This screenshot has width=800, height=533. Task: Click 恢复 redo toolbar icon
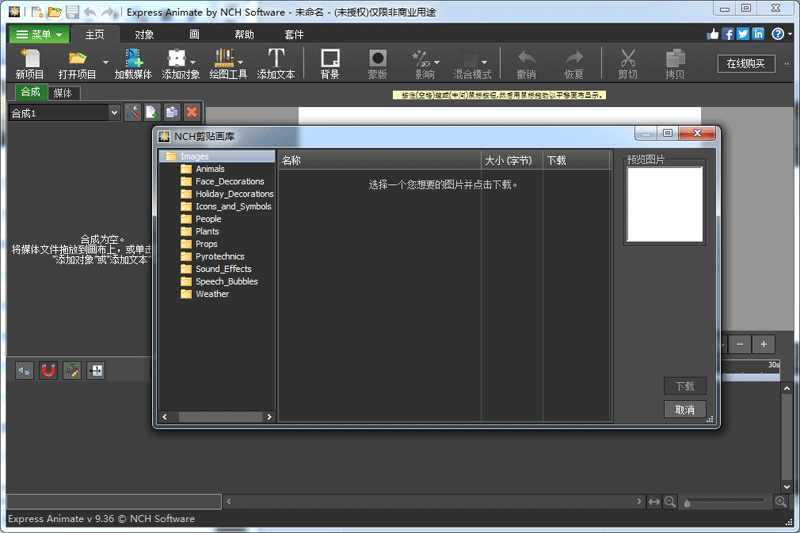(573, 64)
